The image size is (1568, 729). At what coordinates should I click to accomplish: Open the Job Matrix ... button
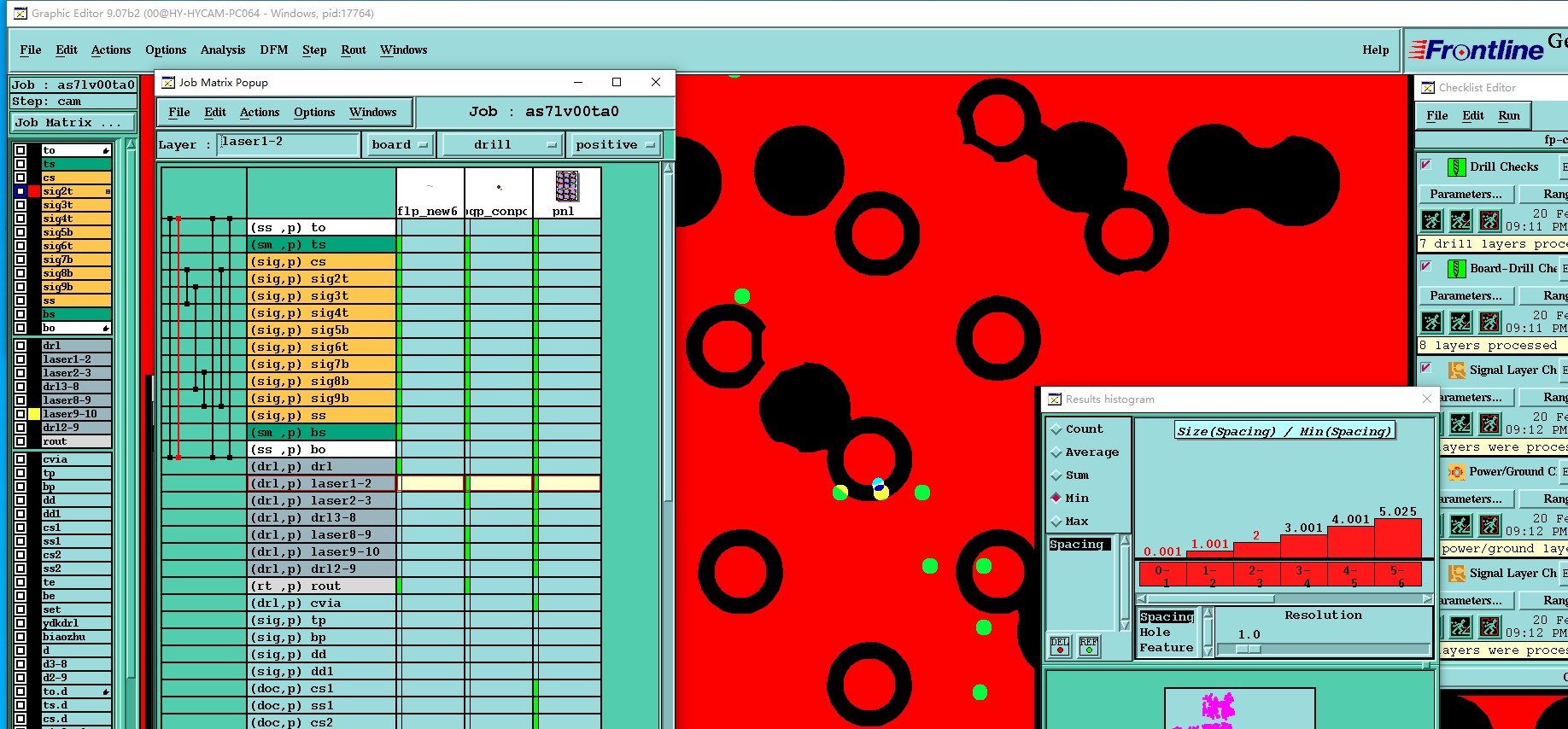pos(73,123)
